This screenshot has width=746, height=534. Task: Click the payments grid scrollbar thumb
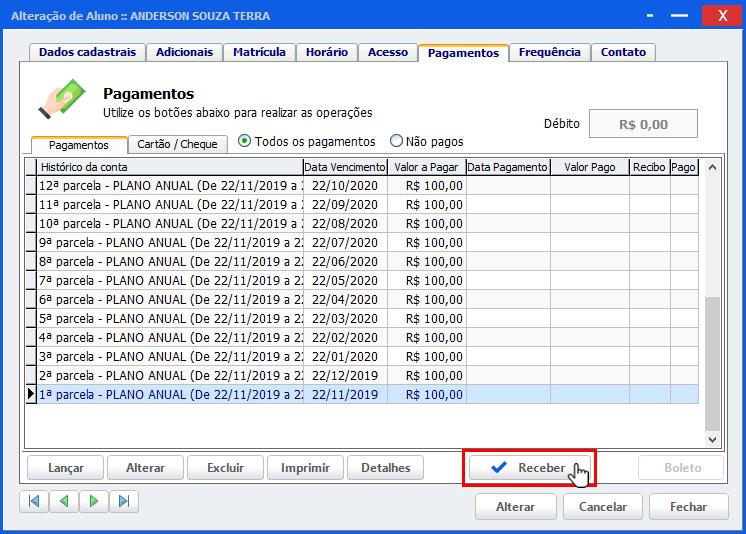pos(712,364)
